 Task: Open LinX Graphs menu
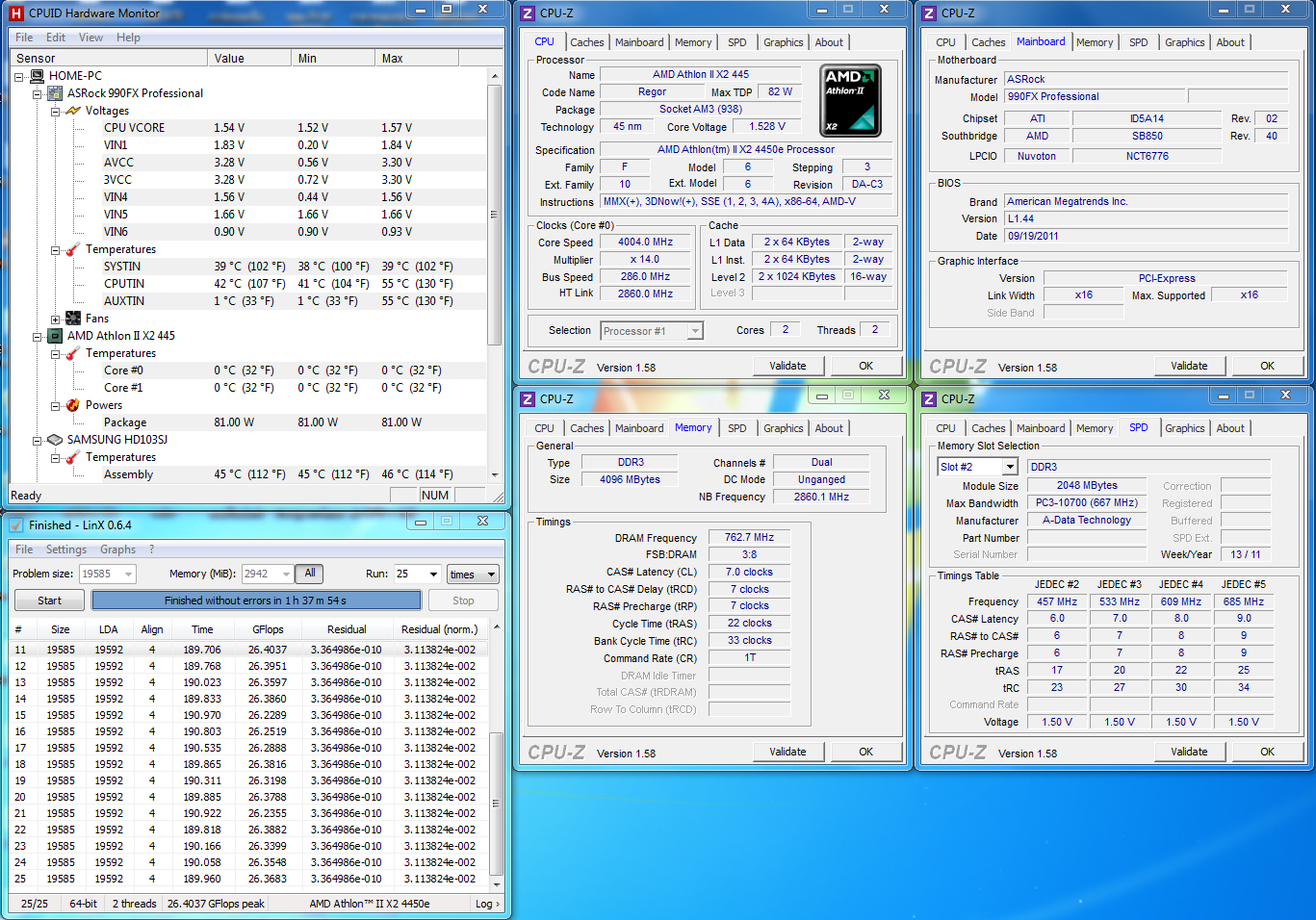coord(117,549)
